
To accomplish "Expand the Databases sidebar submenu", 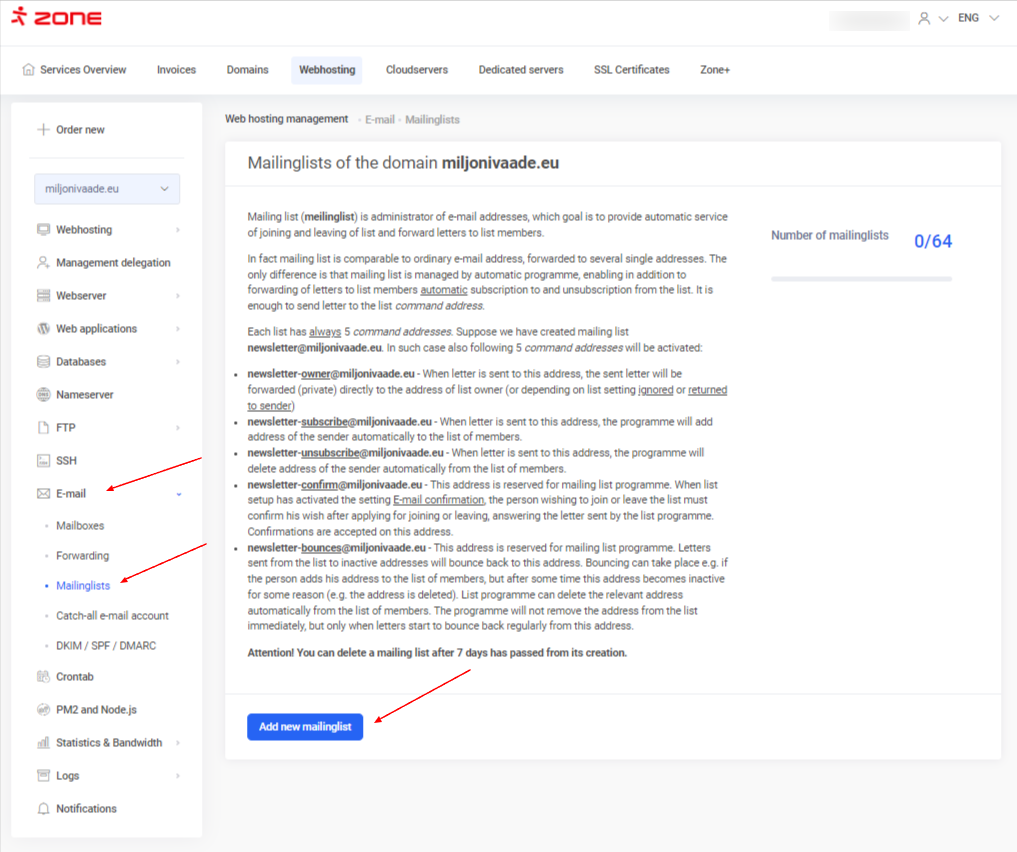I will point(178,362).
